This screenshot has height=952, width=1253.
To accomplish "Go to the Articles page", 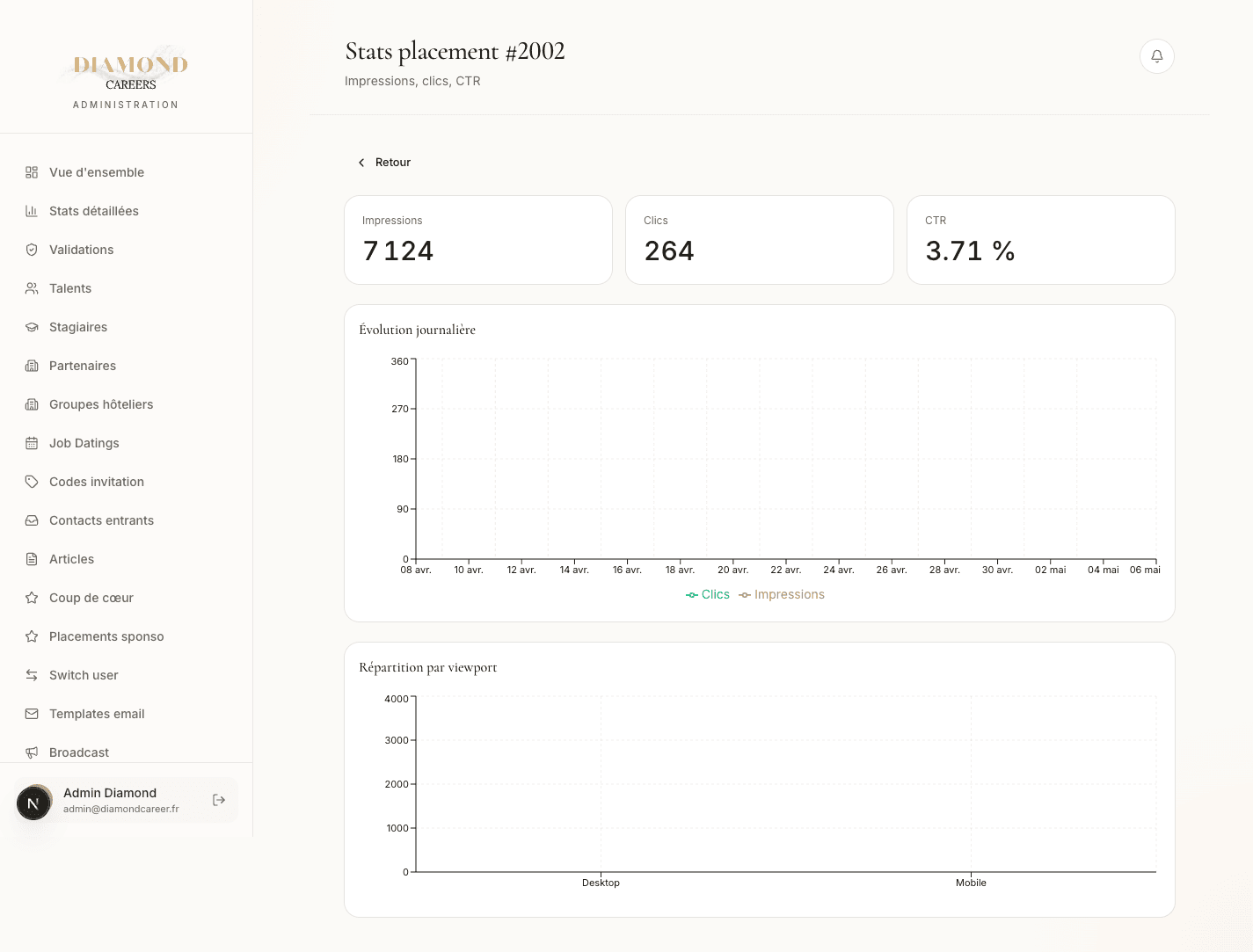I will point(127,559).
